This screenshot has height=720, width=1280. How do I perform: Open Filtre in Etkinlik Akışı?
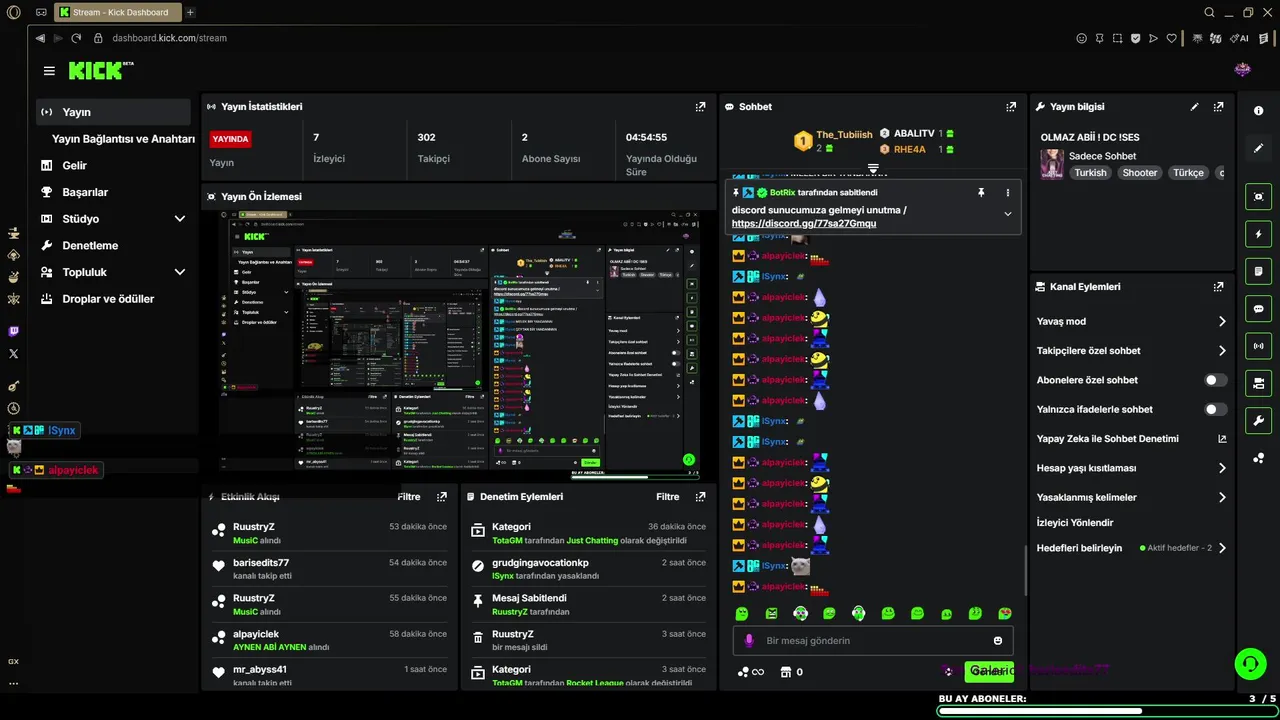click(x=409, y=497)
